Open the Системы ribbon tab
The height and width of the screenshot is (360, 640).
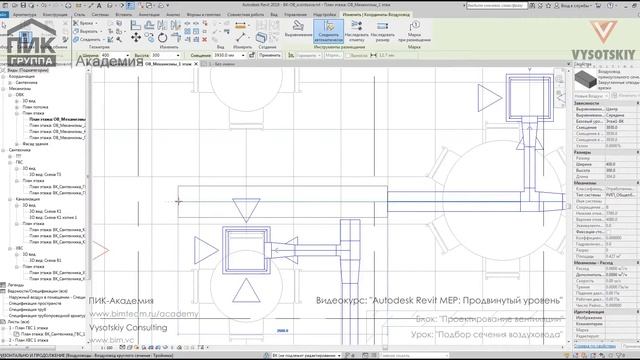pyautogui.click(x=100, y=14)
